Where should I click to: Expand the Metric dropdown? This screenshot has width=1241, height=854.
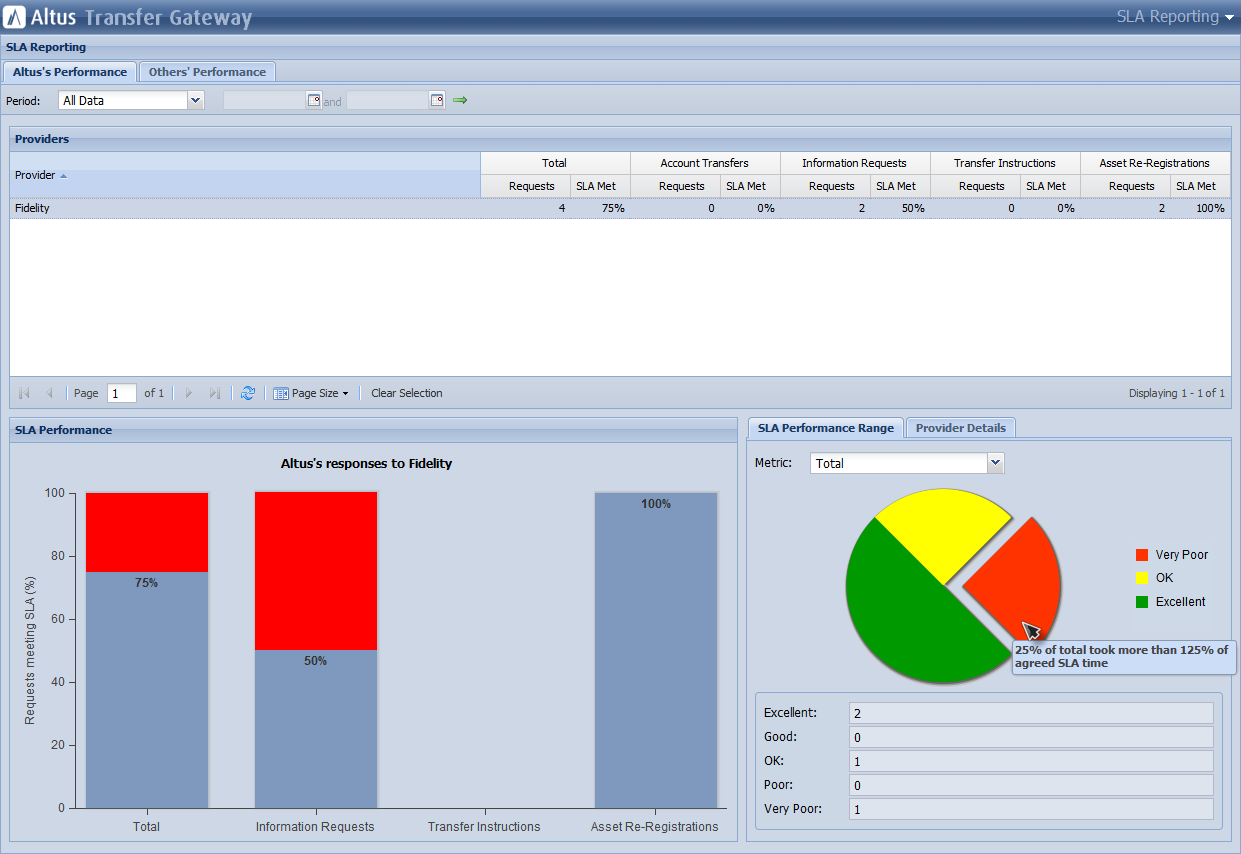click(995, 463)
